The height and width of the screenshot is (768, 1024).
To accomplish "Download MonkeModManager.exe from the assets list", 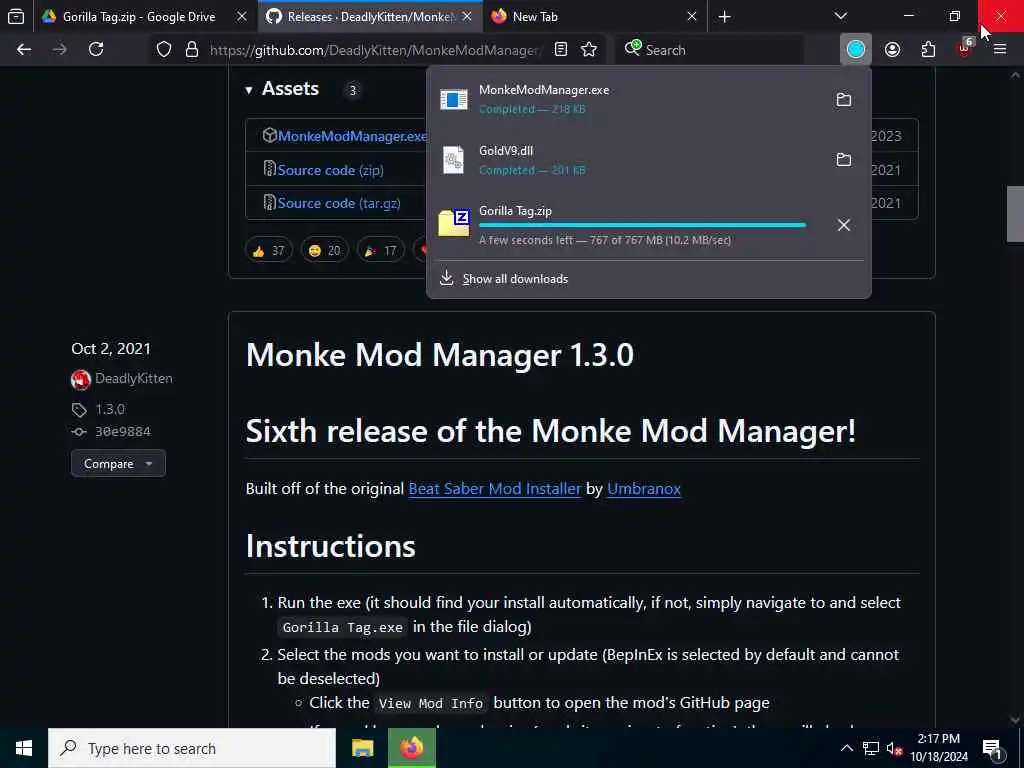I will (352, 136).
